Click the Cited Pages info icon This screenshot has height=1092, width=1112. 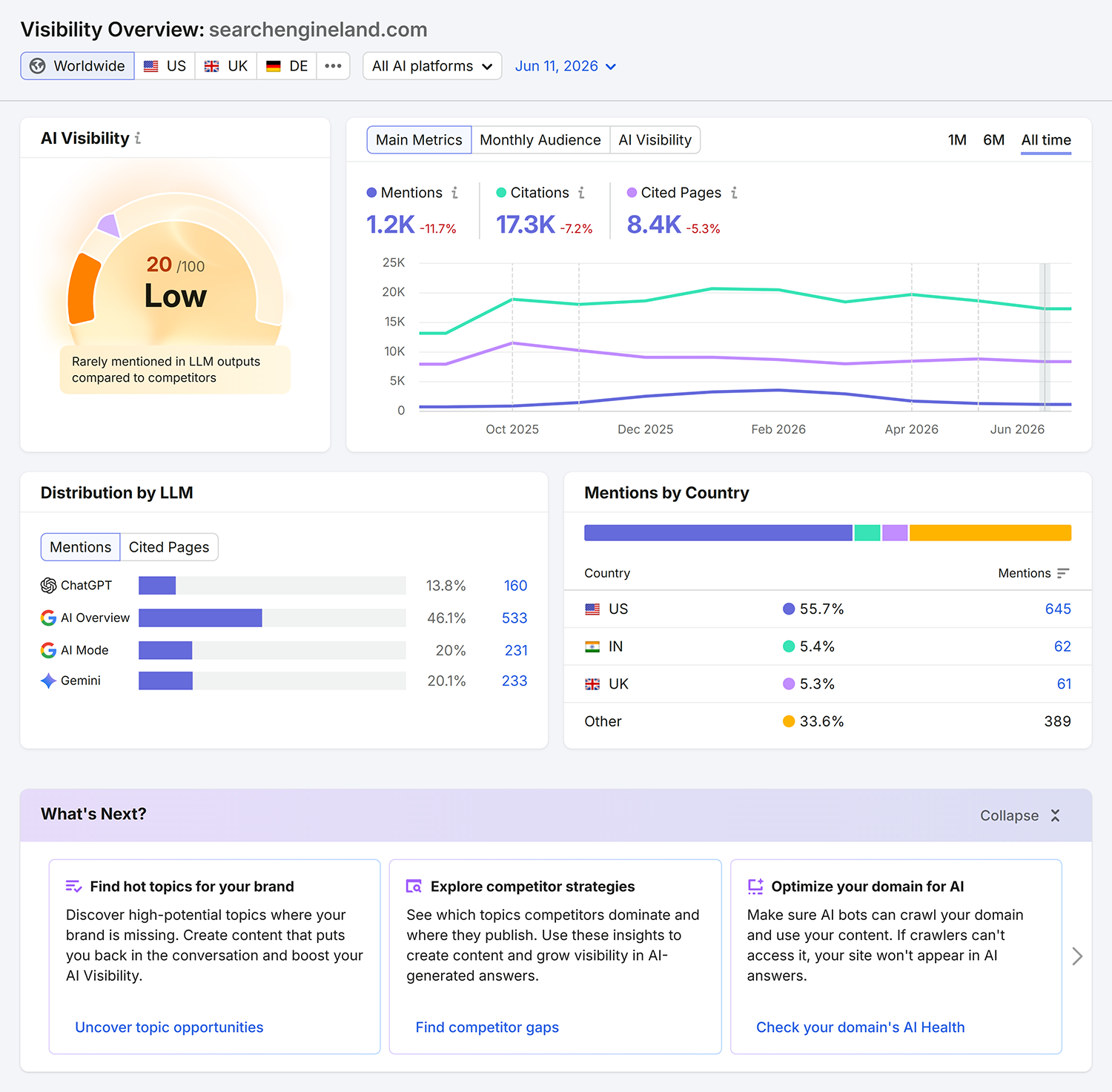point(734,193)
